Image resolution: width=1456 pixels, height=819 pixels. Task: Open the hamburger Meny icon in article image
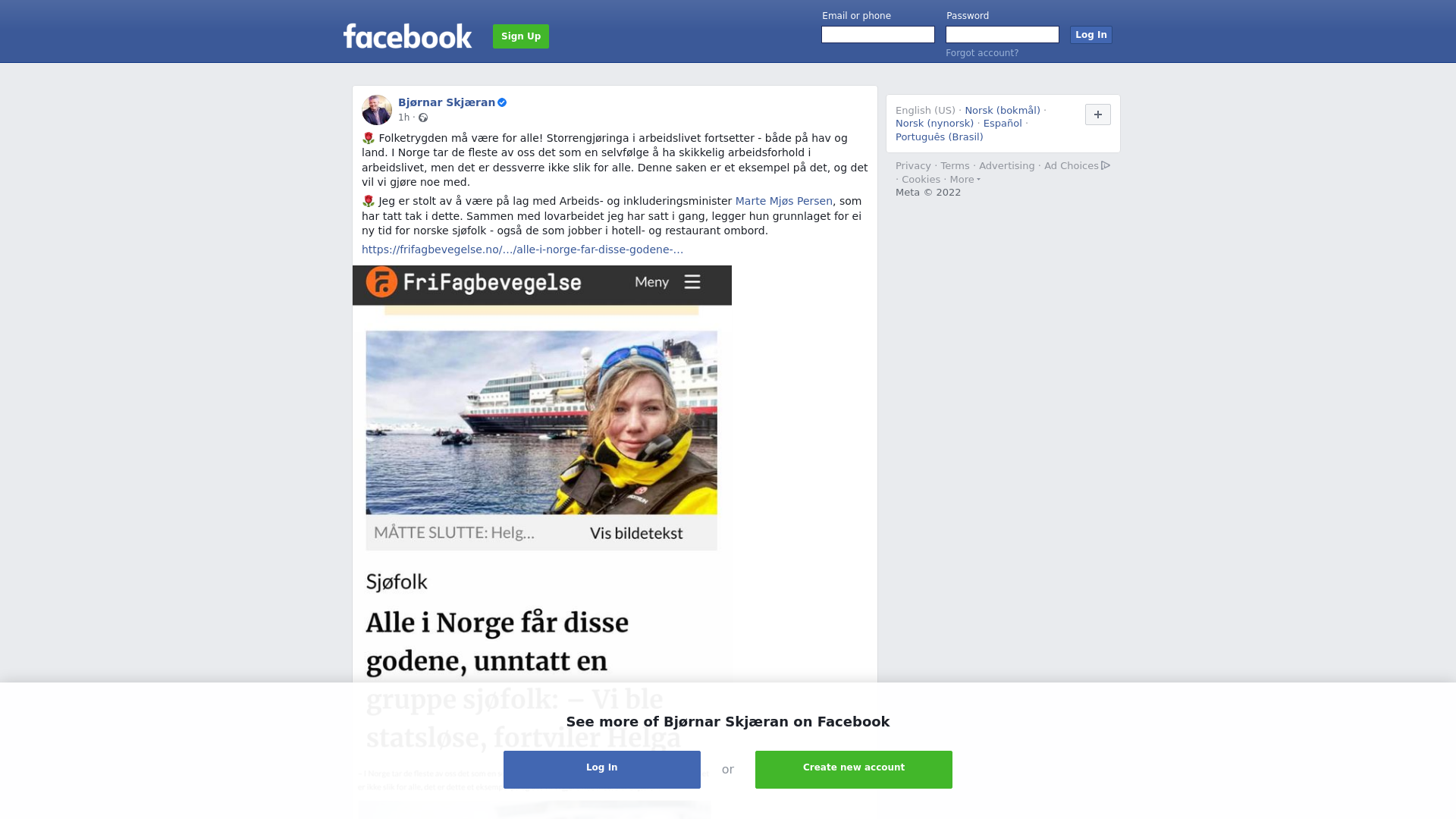coord(692,282)
